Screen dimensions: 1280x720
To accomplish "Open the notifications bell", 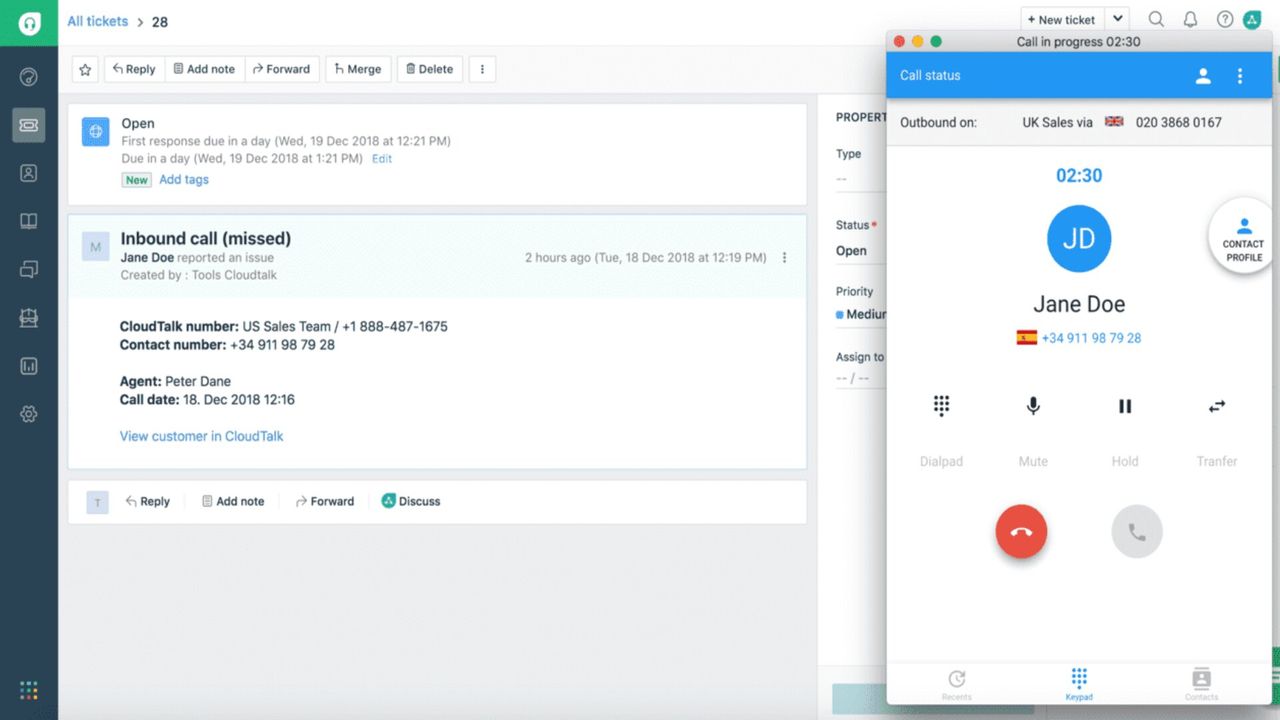I will 1190,19.
